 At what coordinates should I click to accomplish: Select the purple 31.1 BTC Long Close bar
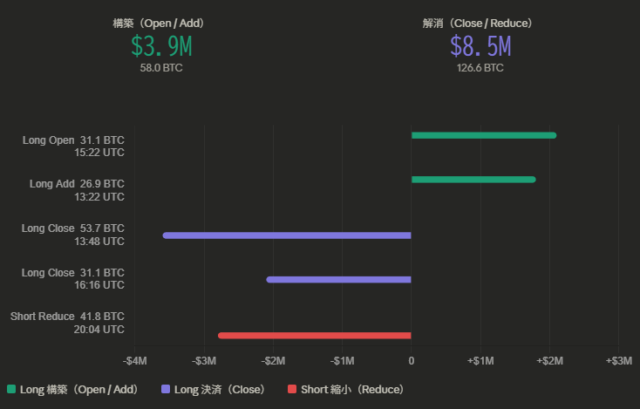(339, 279)
